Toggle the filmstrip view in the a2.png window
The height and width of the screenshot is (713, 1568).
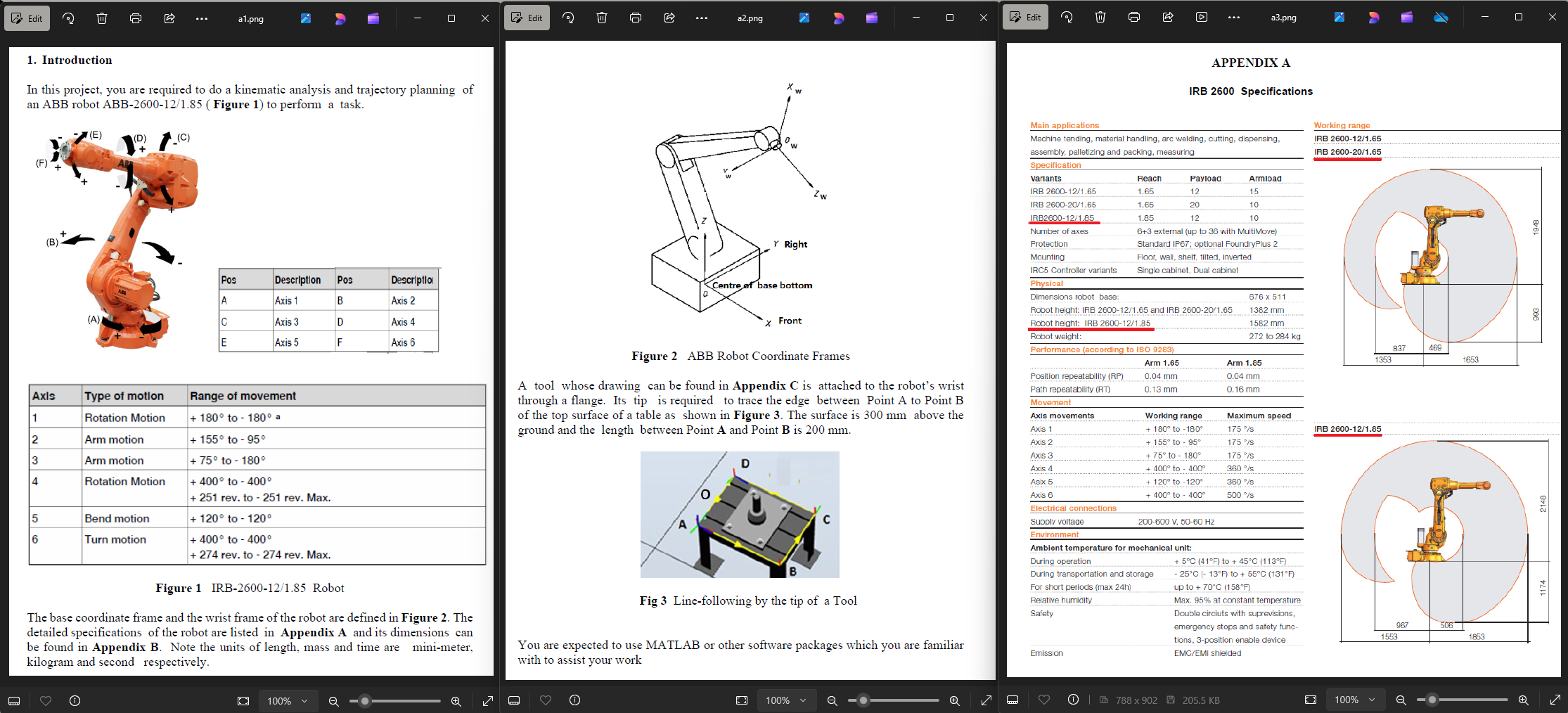[514, 700]
